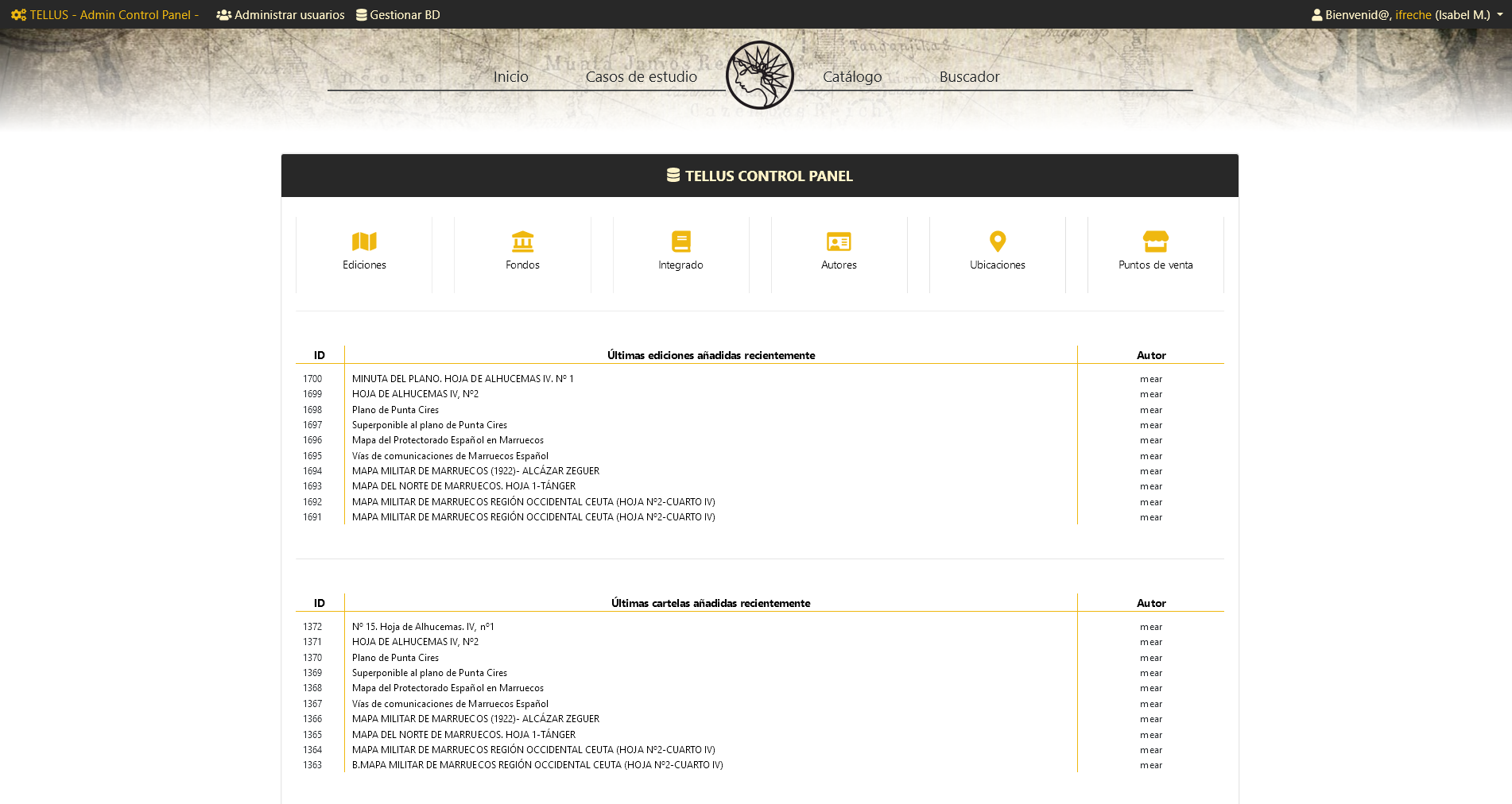This screenshot has height=804, width=1512.
Task: Open the Inicio navigation item
Action: click(511, 76)
